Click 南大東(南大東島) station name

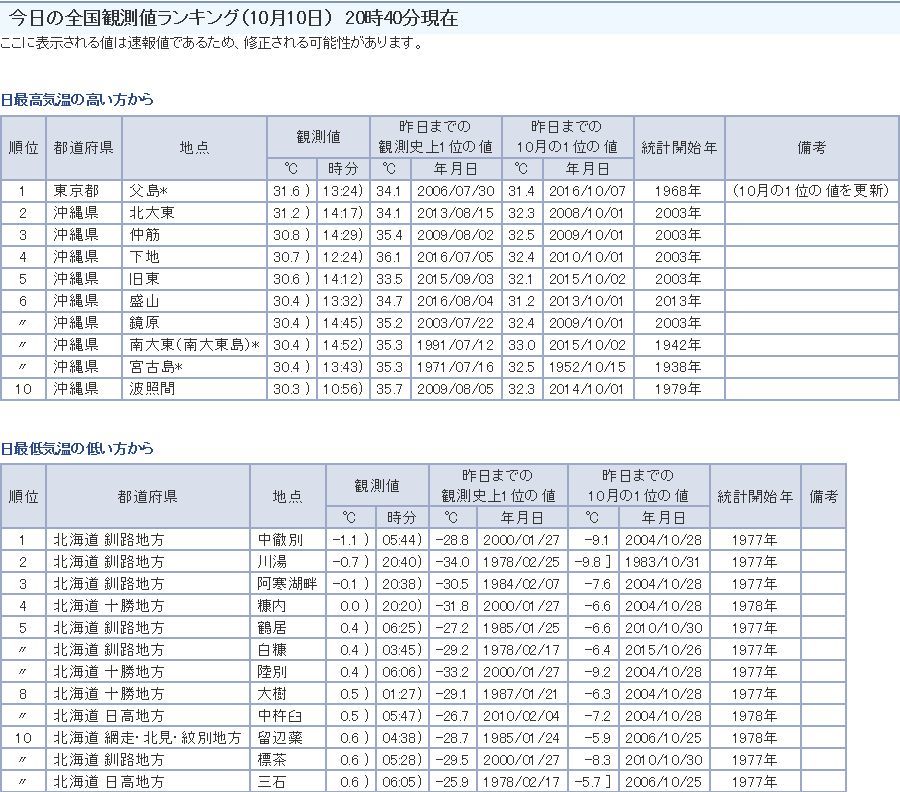click(x=193, y=344)
